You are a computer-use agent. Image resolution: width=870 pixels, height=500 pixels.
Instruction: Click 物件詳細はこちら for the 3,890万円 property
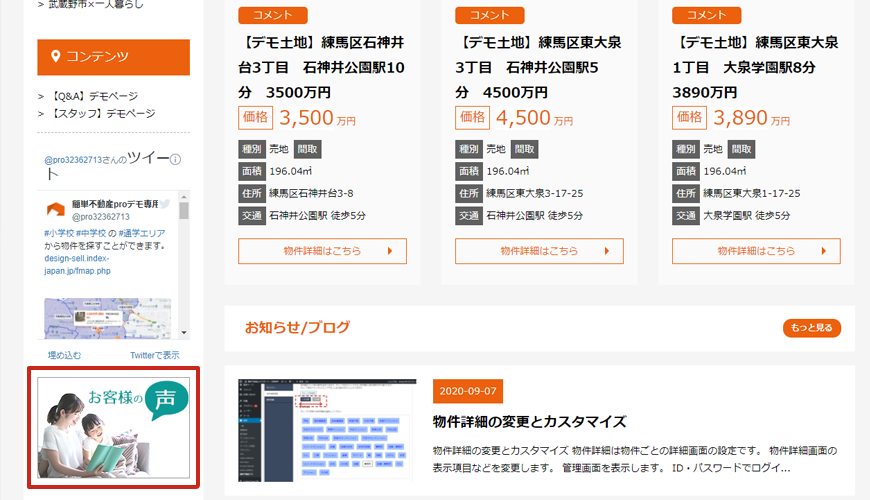pyautogui.click(x=756, y=251)
